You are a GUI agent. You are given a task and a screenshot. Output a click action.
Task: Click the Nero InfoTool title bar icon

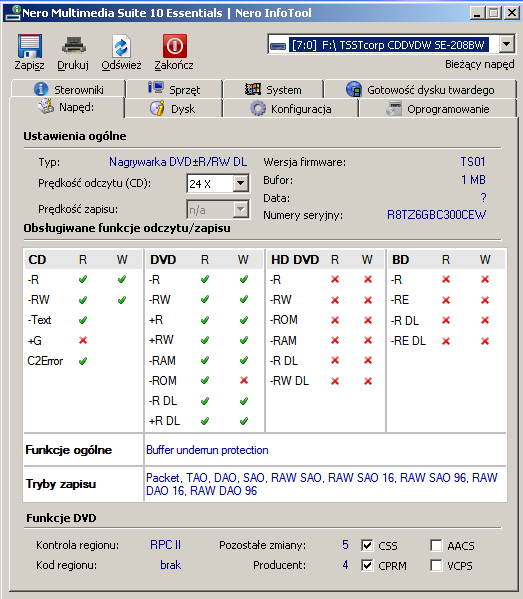click(13, 13)
